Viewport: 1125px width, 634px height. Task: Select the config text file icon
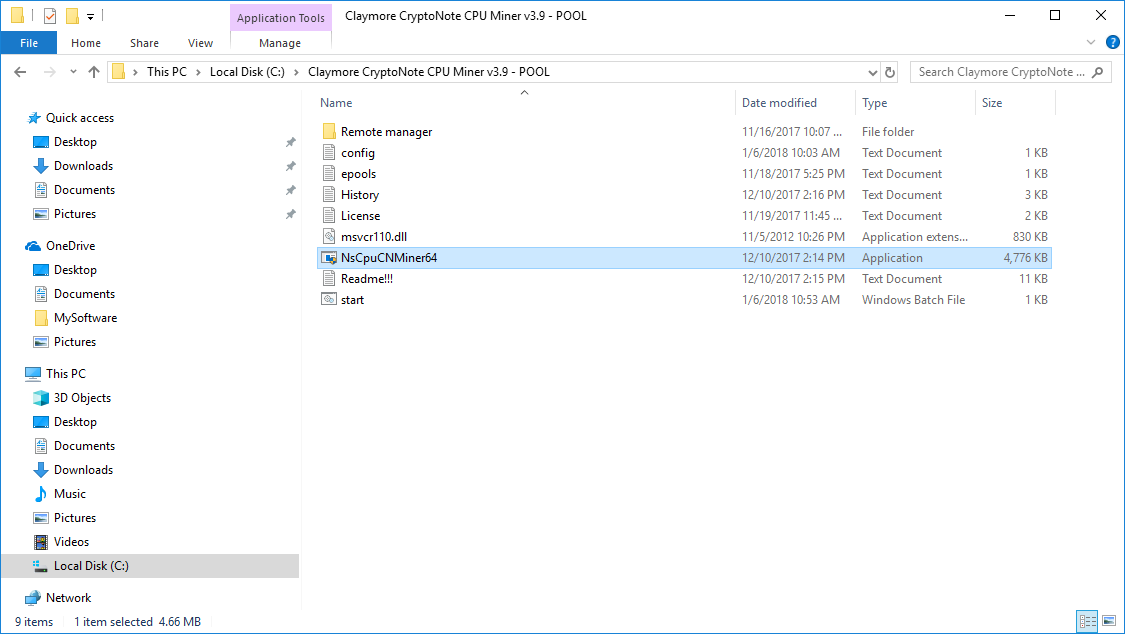coord(329,152)
